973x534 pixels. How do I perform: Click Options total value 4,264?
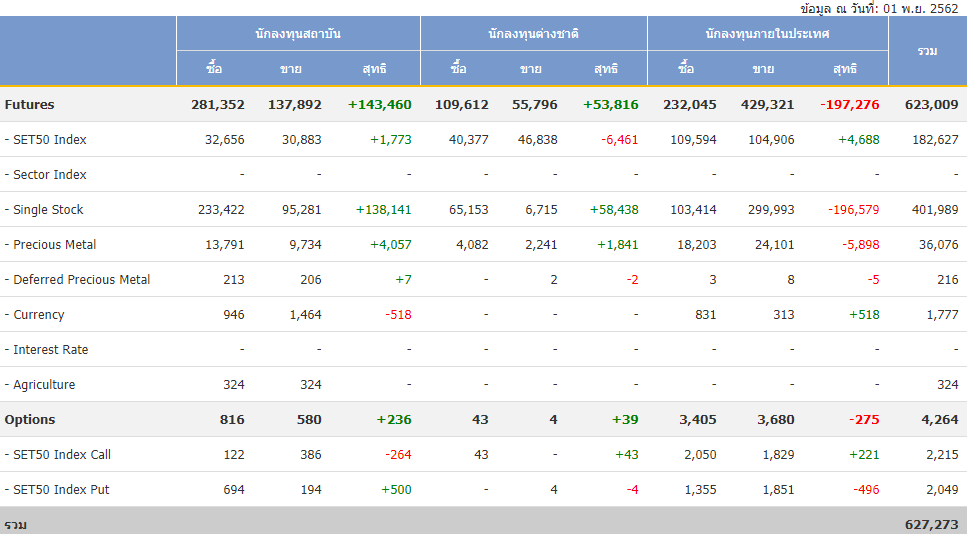click(x=940, y=419)
